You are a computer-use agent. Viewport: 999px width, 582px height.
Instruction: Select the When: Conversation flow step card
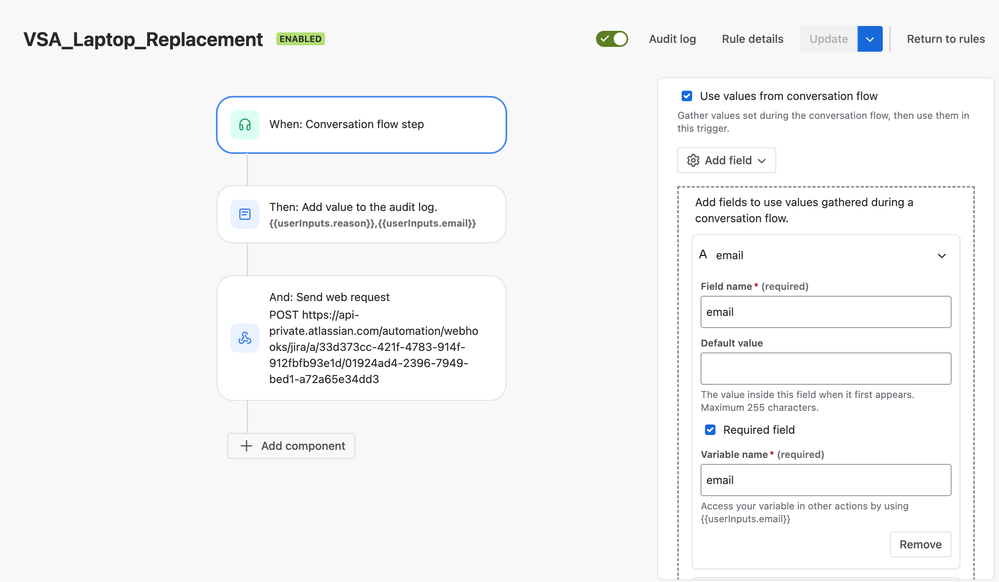coord(361,125)
